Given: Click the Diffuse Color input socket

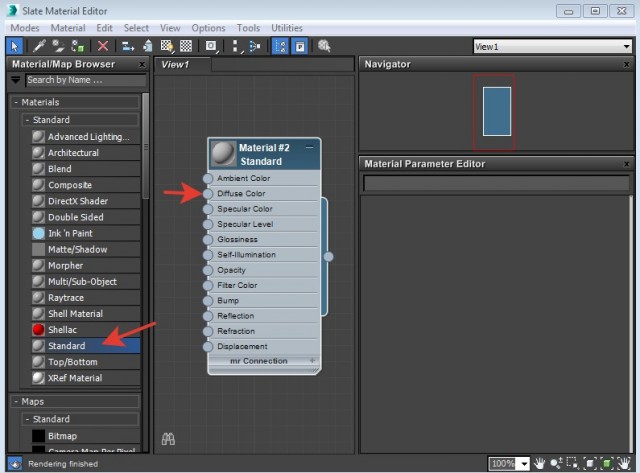Looking at the screenshot, I should pos(208,193).
